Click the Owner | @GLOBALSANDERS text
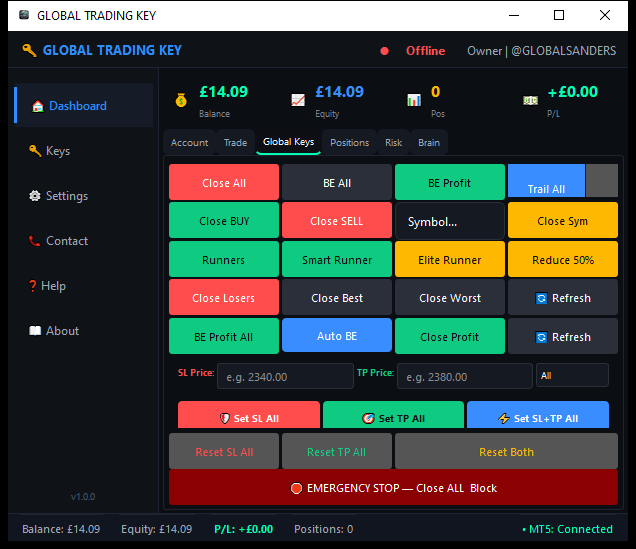 click(x=541, y=51)
